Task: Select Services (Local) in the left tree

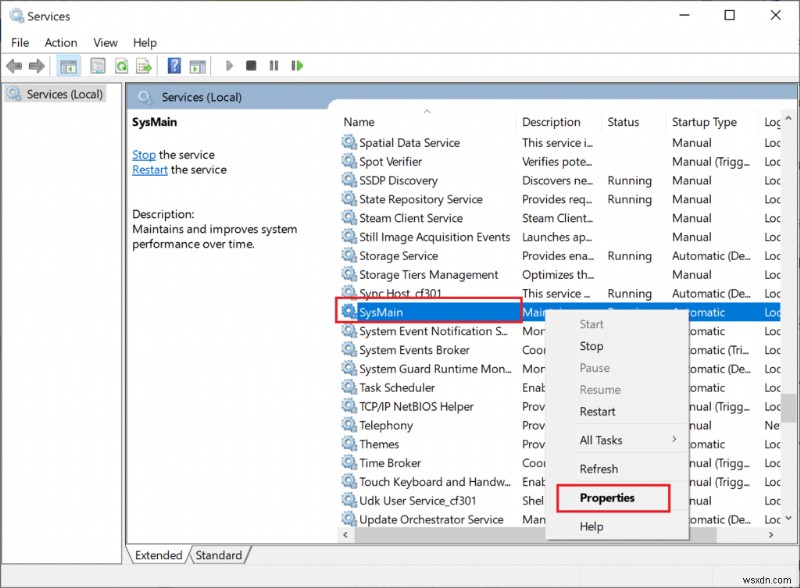Action: [x=63, y=93]
